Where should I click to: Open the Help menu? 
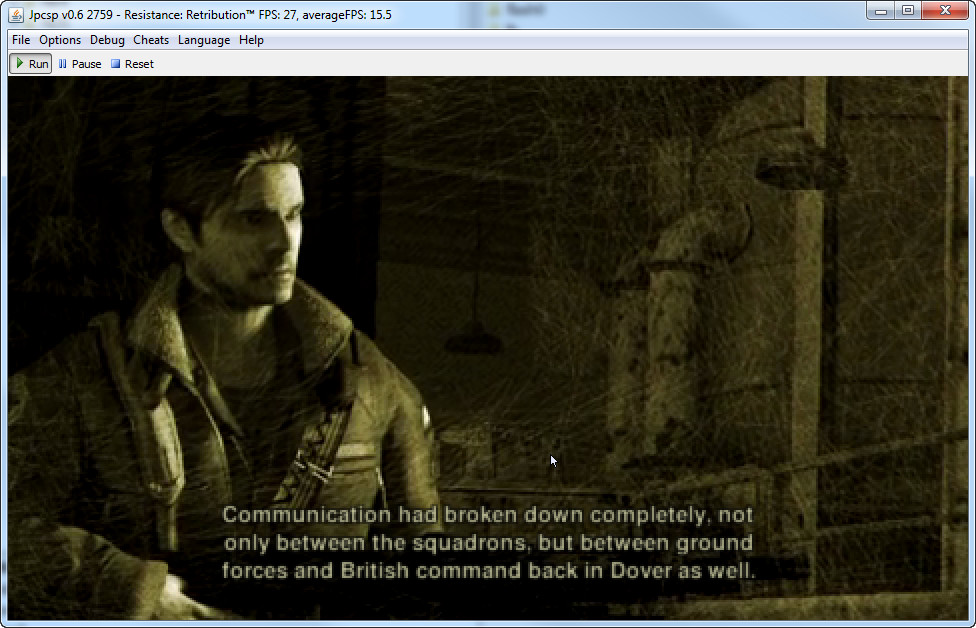click(251, 40)
